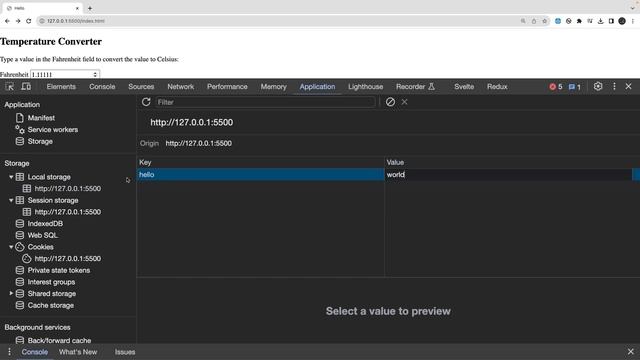Click the Key column header
Image resolution: width=640 pixels, height=360 pixels.
pos(260,162)
